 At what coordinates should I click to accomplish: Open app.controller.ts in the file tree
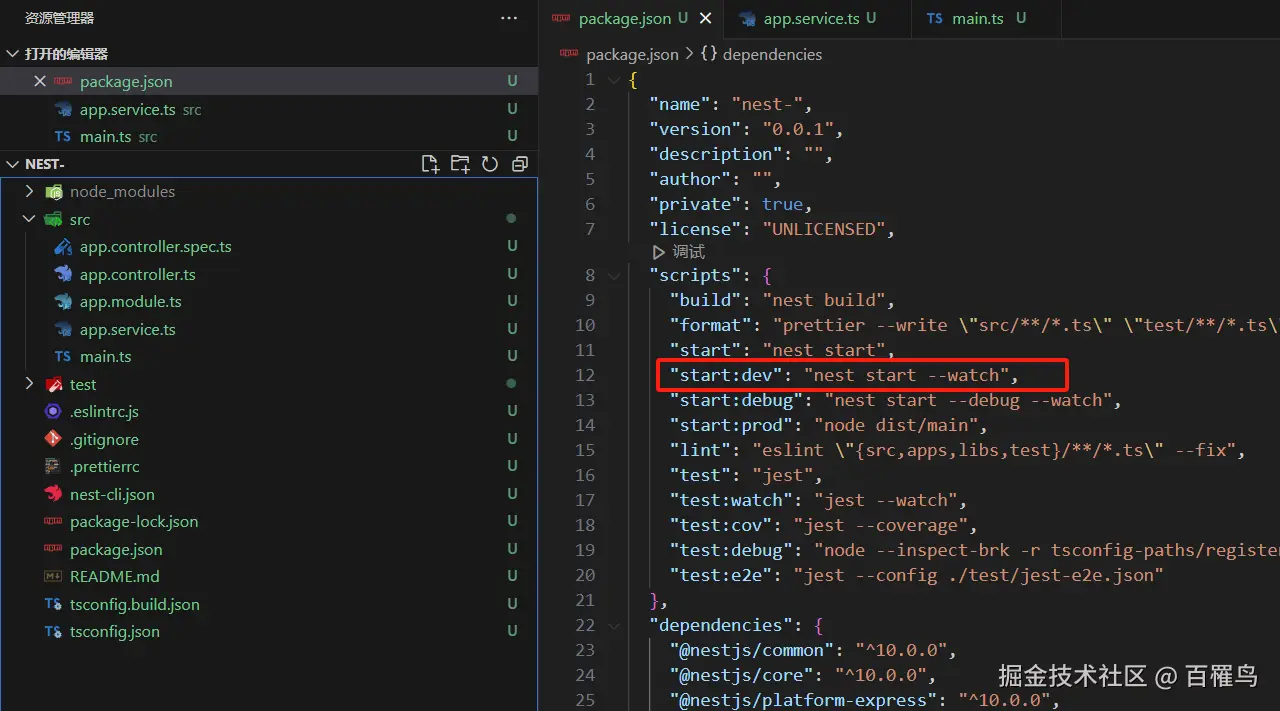[138, 274]
